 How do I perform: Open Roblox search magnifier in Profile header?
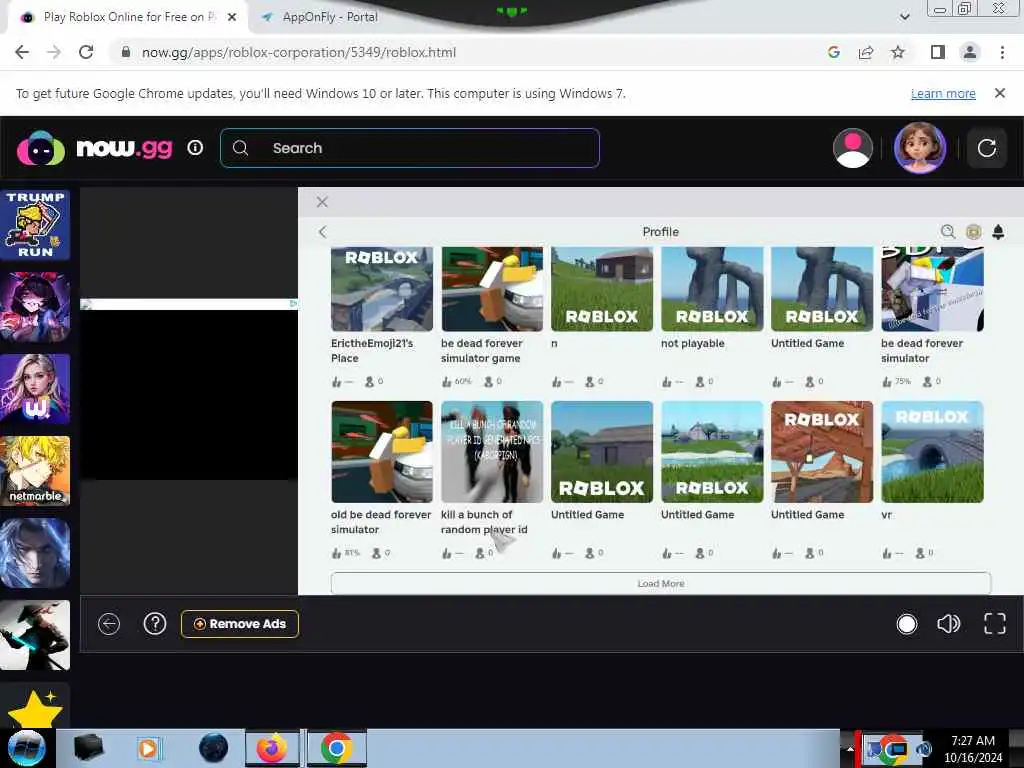click(x=948, y=232)
